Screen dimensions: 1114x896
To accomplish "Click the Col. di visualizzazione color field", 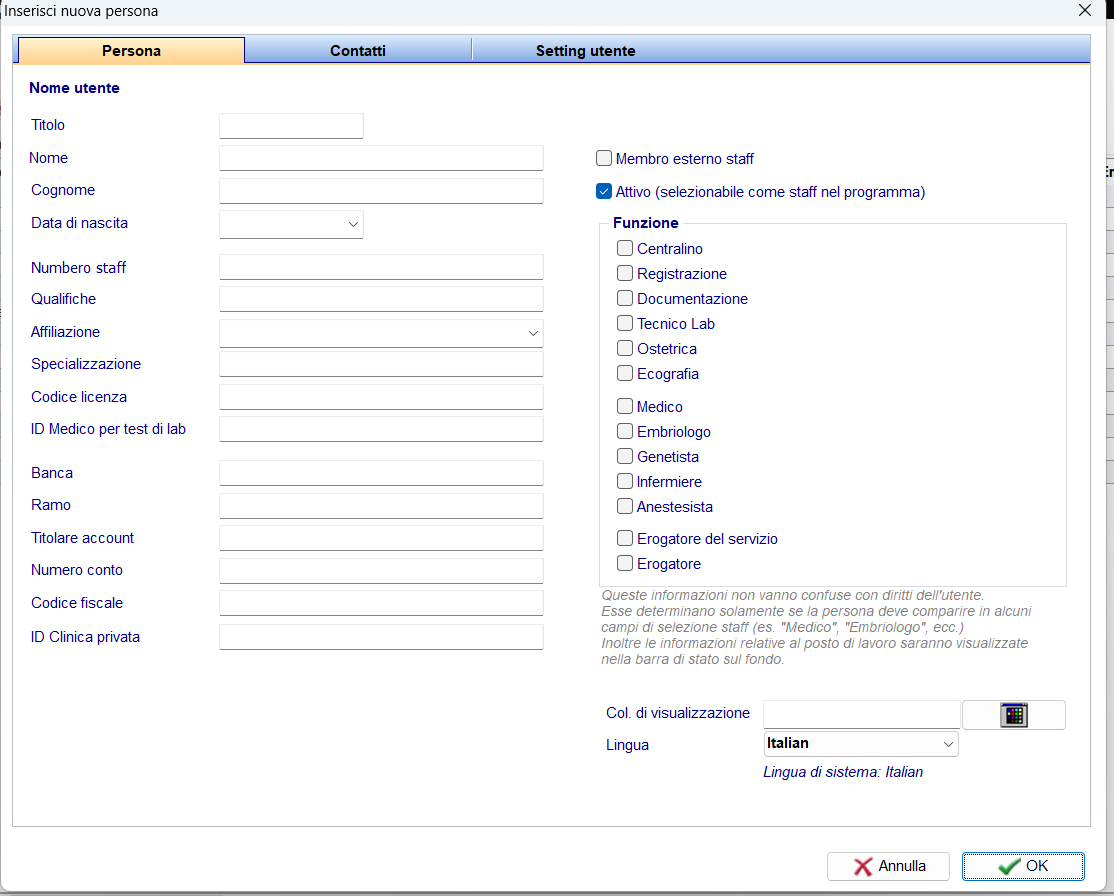I will coord(862,714).
